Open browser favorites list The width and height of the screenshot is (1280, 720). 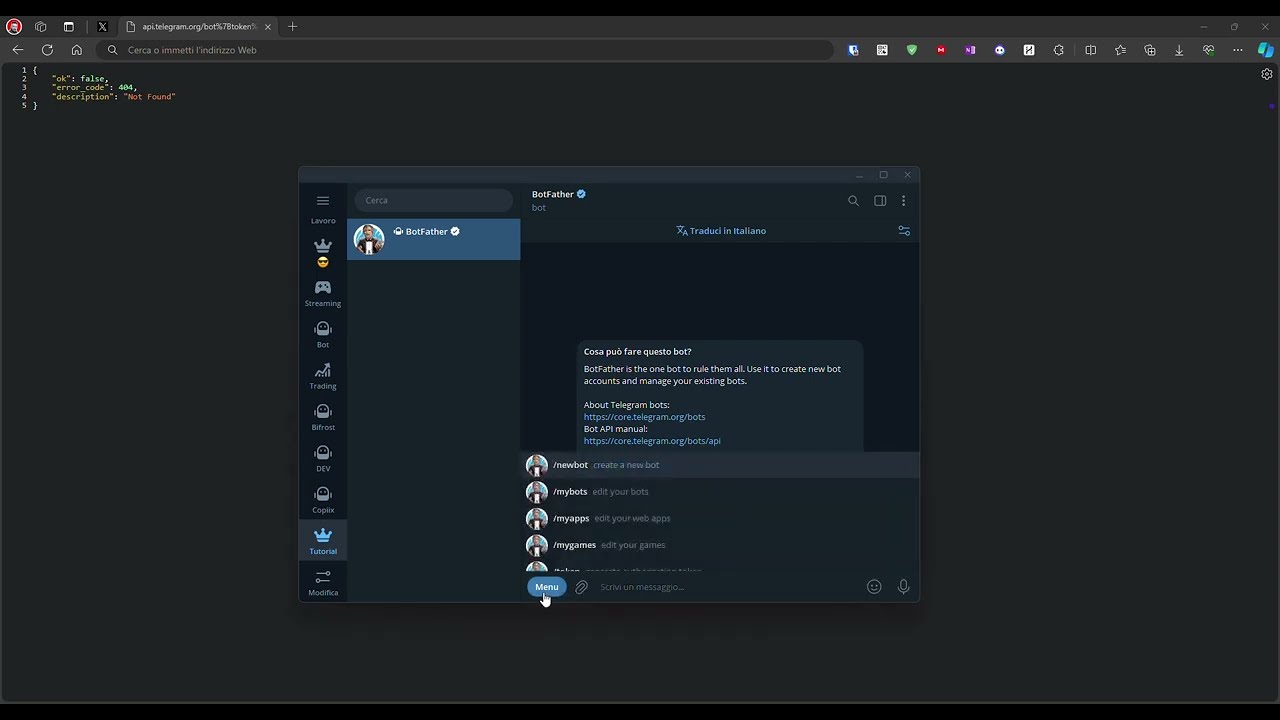click(1120, 50)
